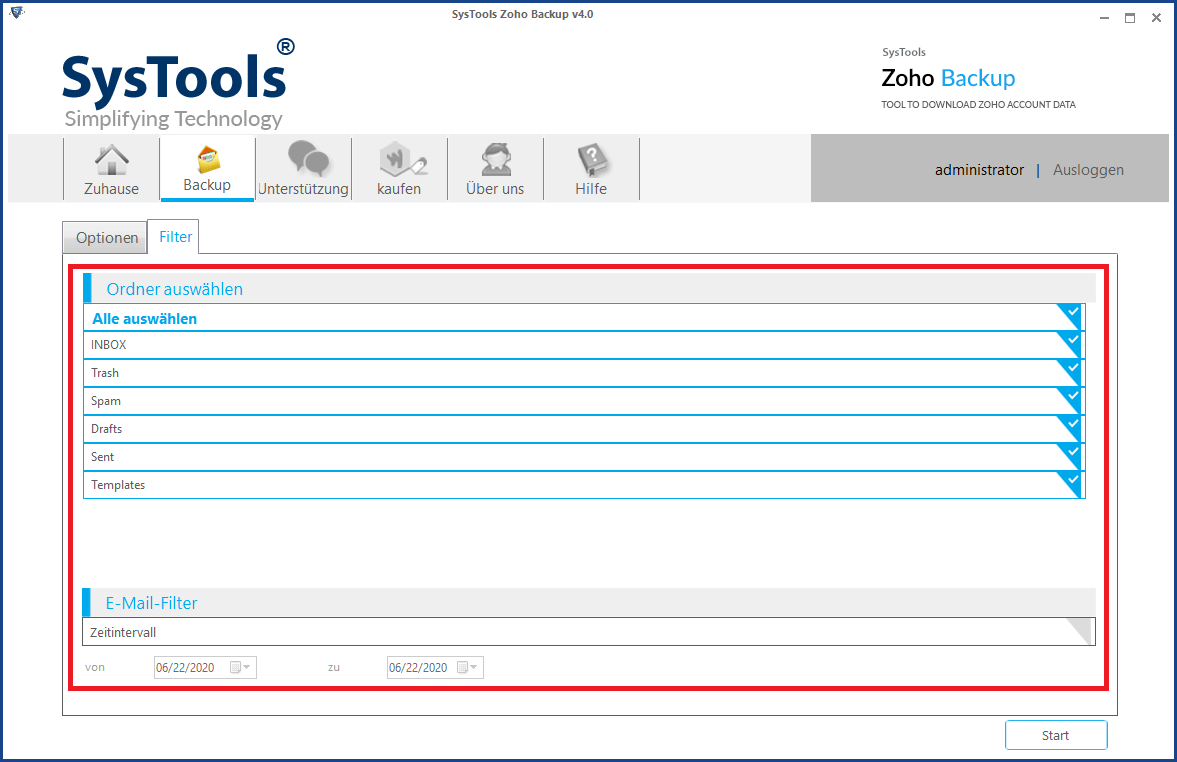Viewport: 1177px width, 762px height.
Task: Select the INBOX folder row text
Action: coord(109,345)
